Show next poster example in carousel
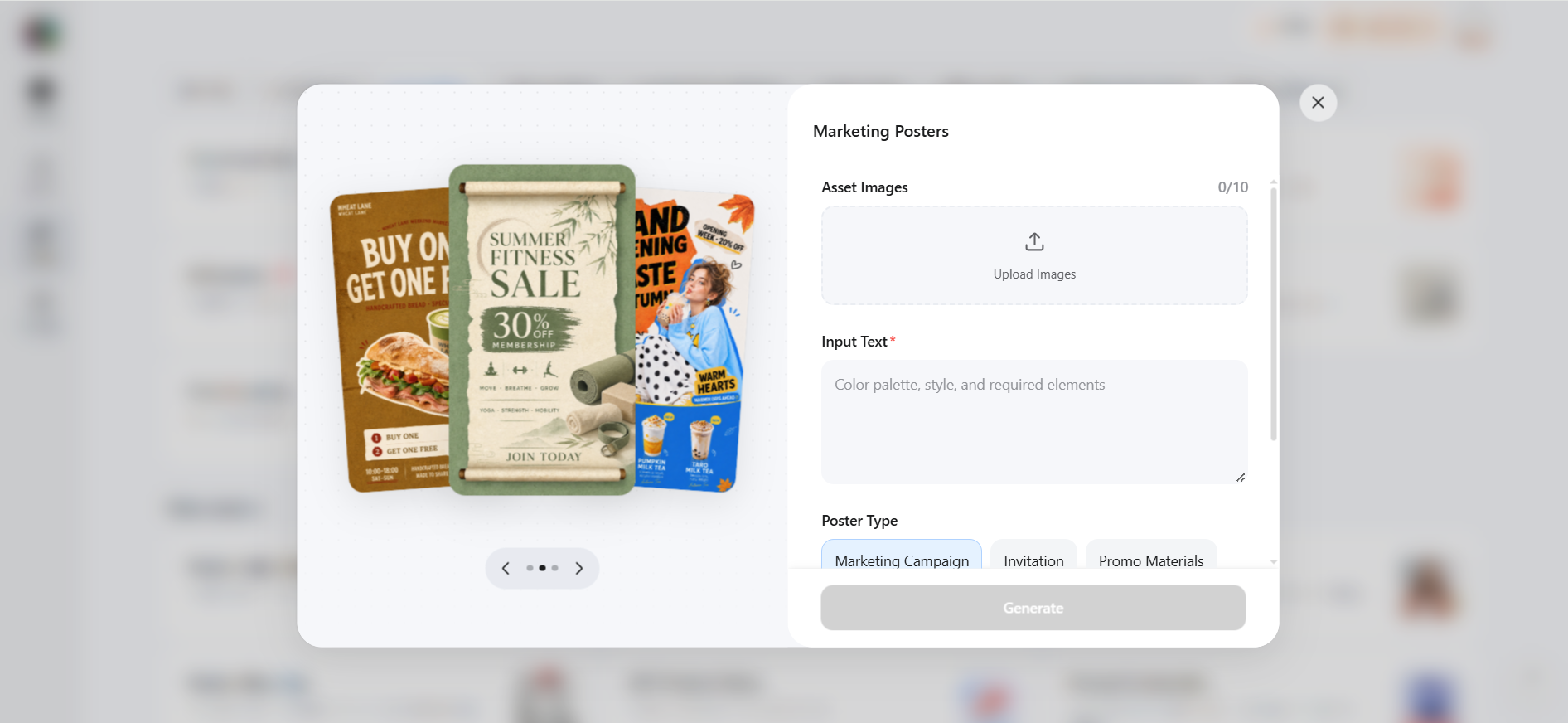This screenshot has height=723, width=1568. point(579,568)
